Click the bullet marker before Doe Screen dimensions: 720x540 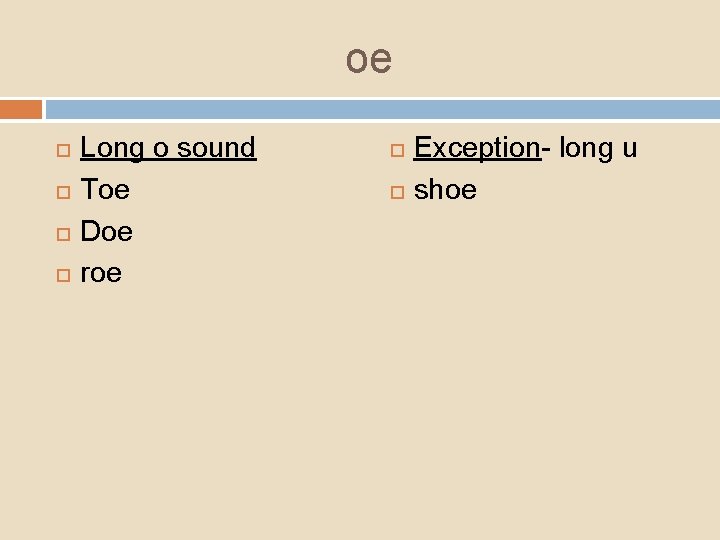[x=62, y=233]
